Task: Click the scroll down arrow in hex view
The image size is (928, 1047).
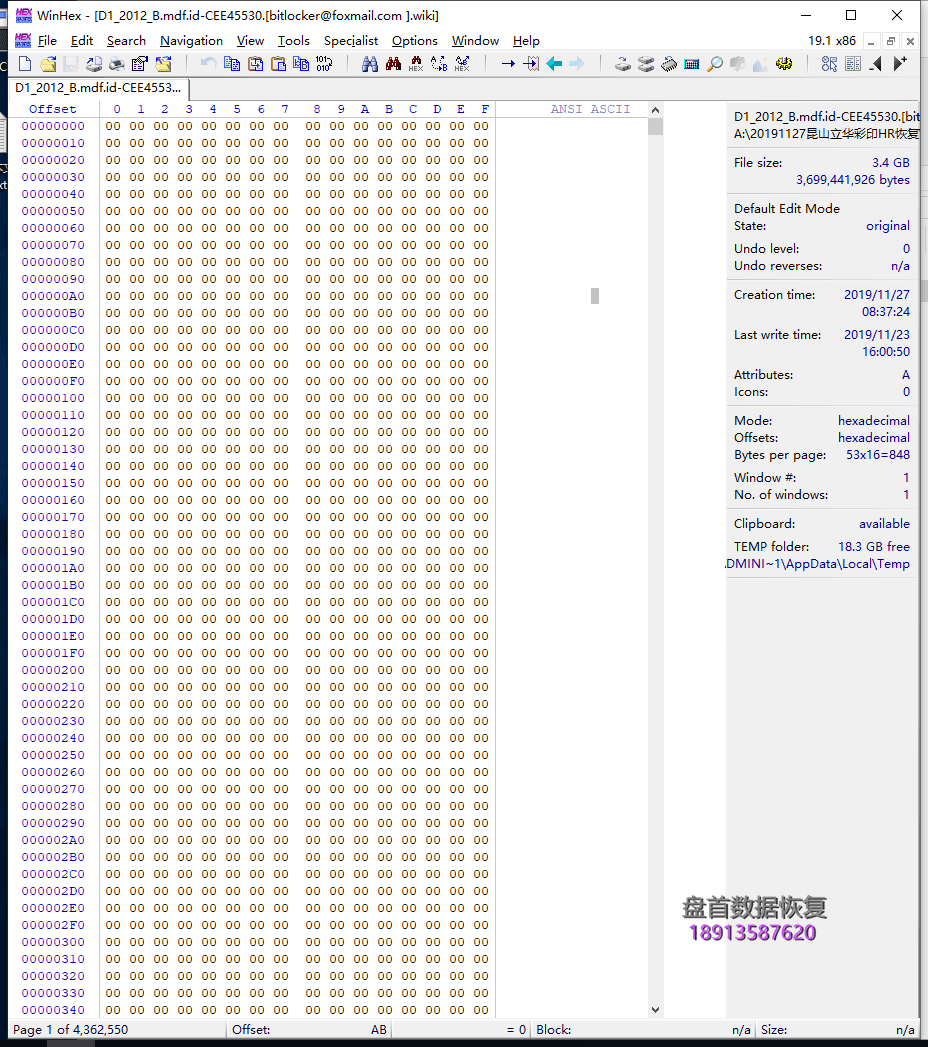Action: coord(656,1010)
